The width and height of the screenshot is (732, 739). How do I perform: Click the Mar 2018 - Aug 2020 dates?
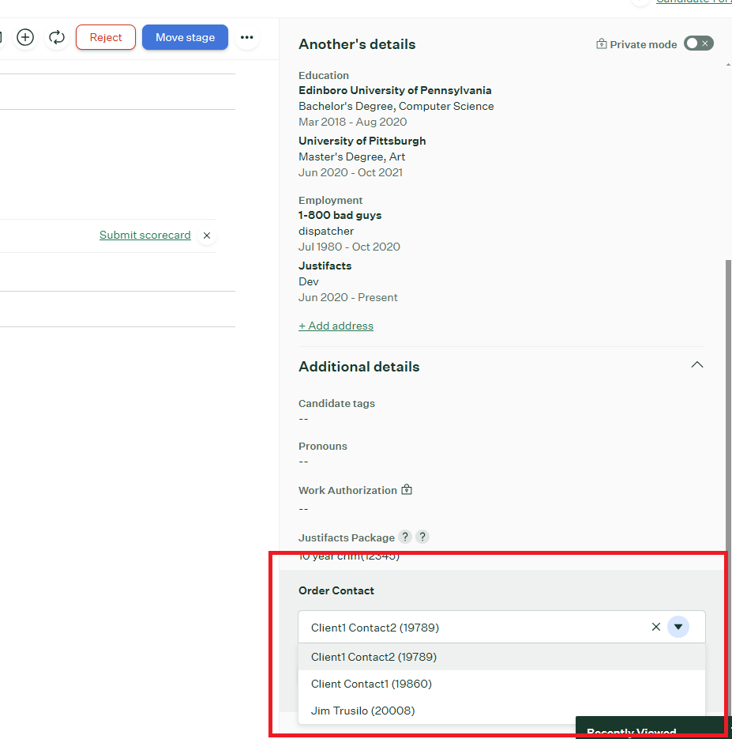pos(353,122)
